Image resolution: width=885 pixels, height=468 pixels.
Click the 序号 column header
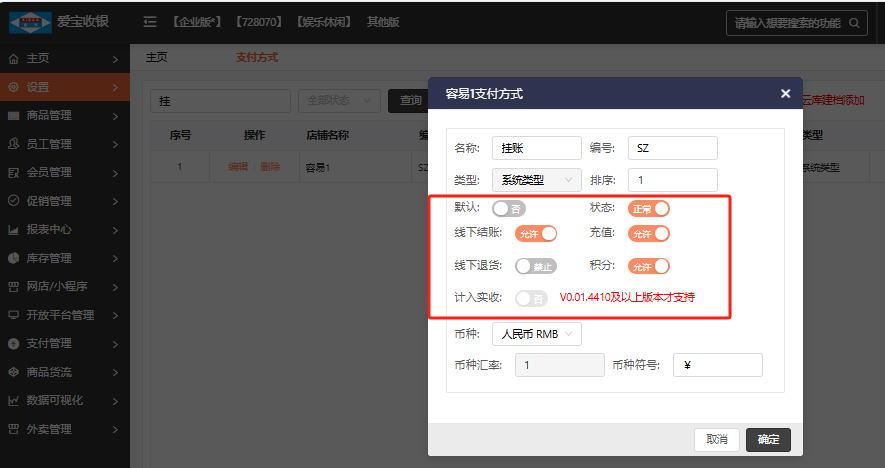pos(181,135)
